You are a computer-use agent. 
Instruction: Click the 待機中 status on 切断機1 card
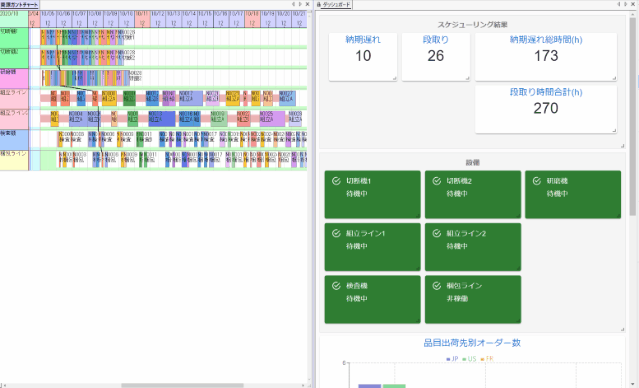tap(357, 194)
